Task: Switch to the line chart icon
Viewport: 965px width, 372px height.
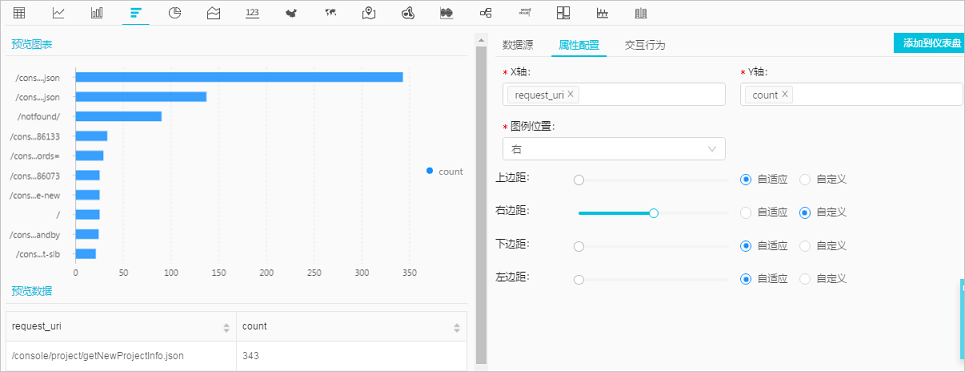Action: [x=58, y=13]
